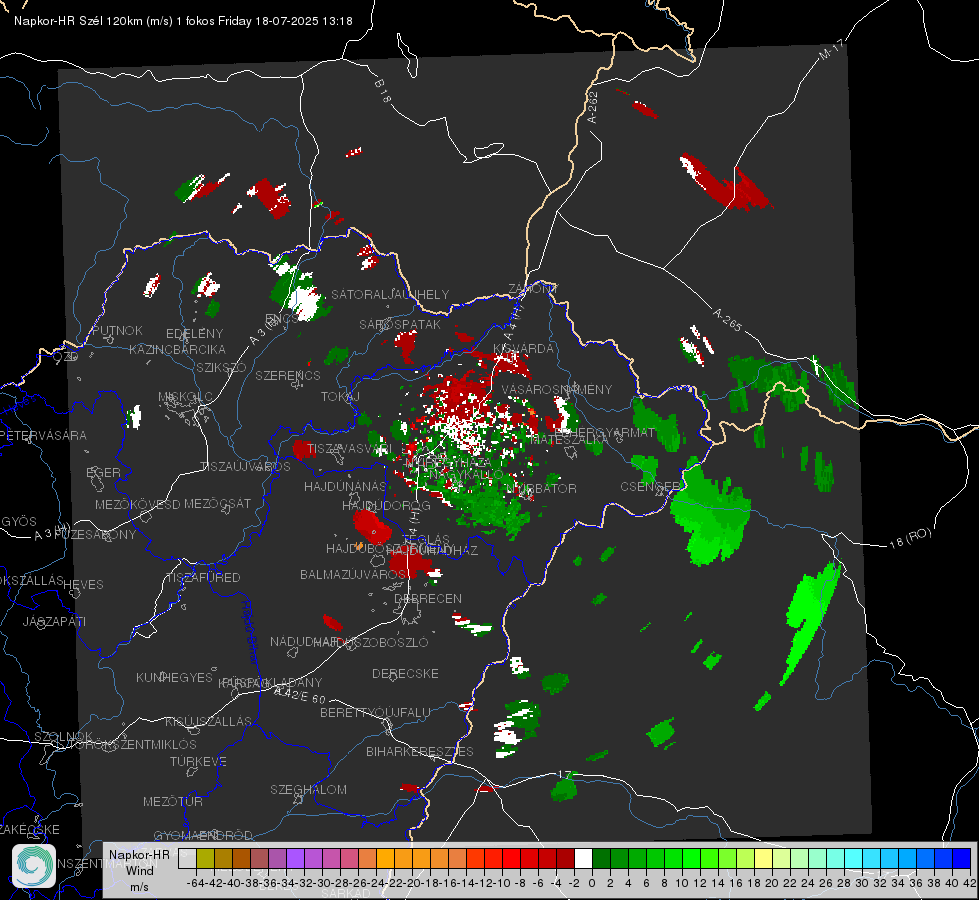Image resolution: width=979 pixels, height=900 pixels.
Task: Click the PÉTERVÁSÁRA city label
Action: [x=43, y=435]
